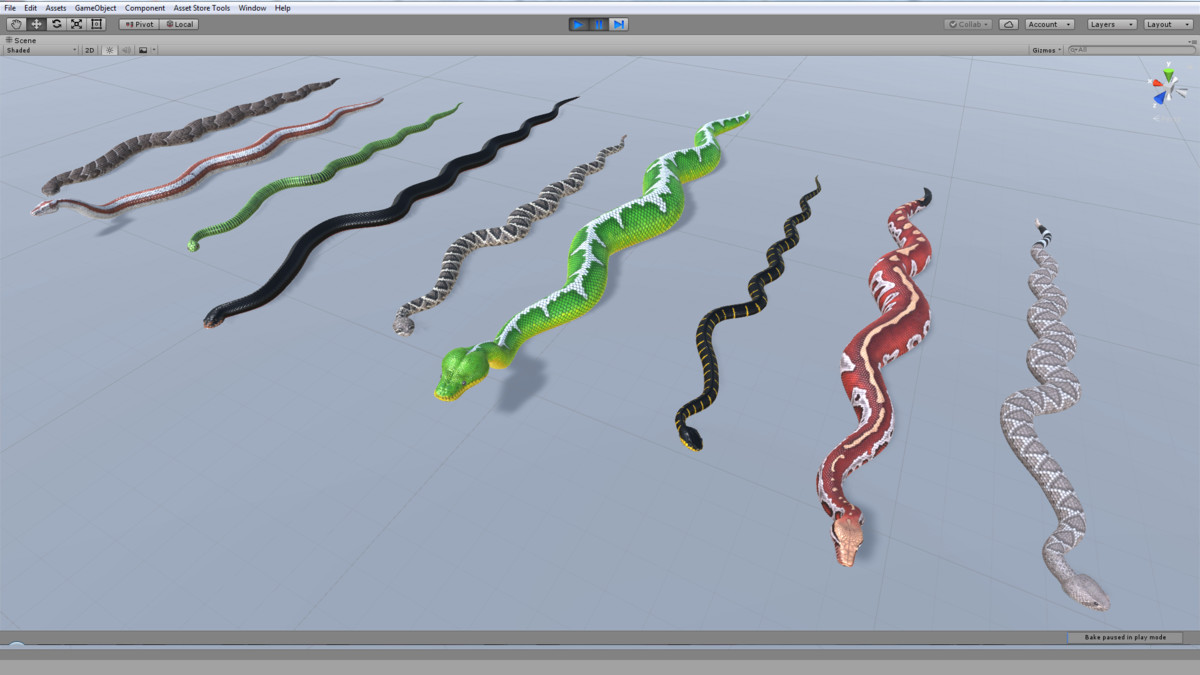
Task: Open the Gizmos dropdown
Action: tap(1046, 49)
